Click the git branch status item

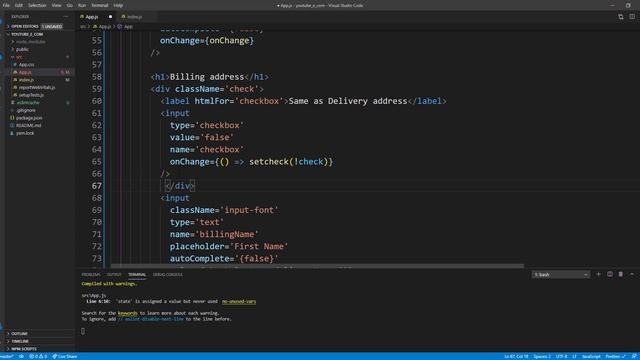coord(7,356)
